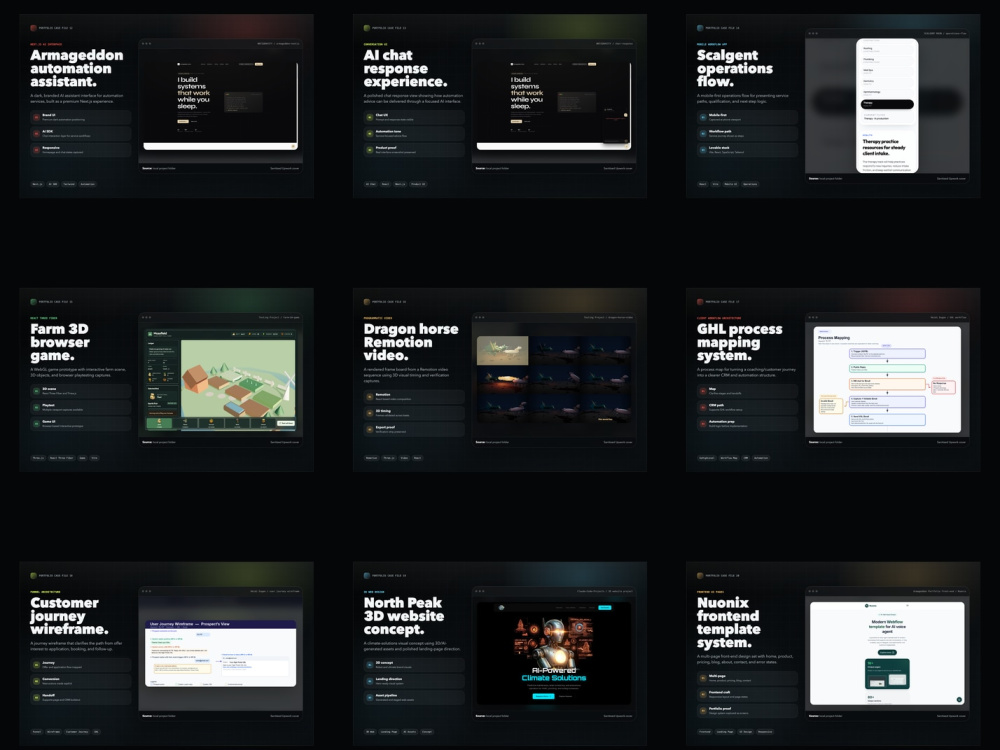The height and width of the screenshot is (750, 1000).
Task: Click the icon beside Export proof feature
Action: 370,429
